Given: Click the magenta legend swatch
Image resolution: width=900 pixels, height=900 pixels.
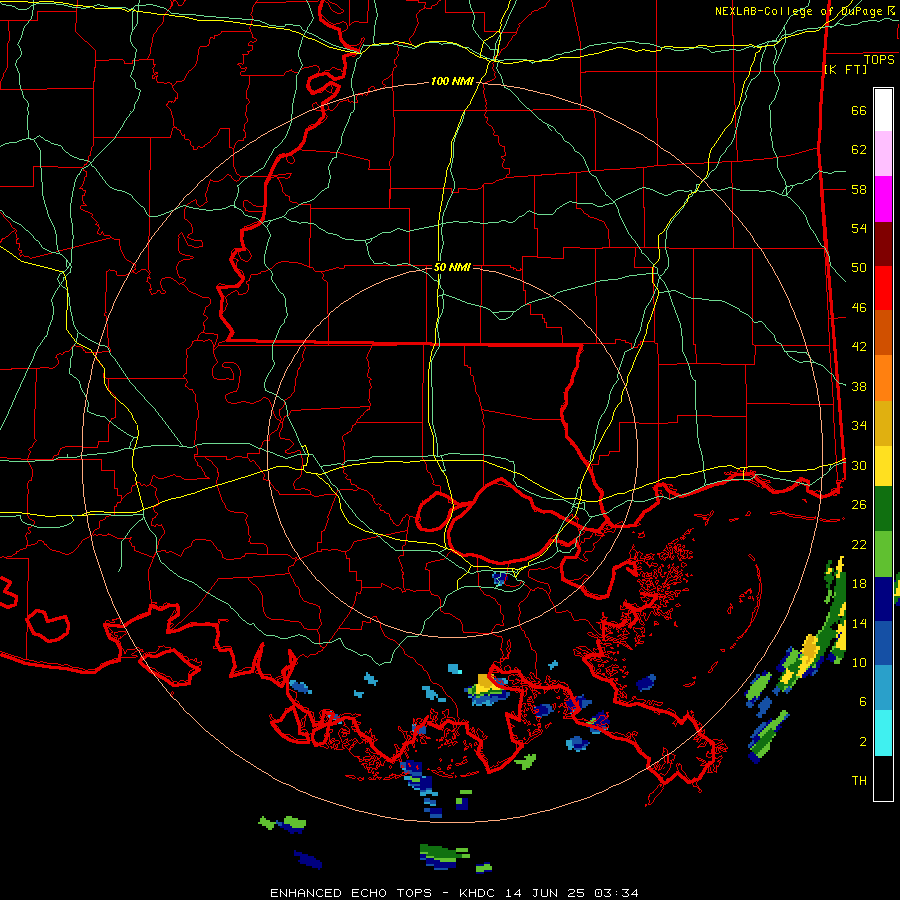Looking at the screenshot, I should [883, 199].
